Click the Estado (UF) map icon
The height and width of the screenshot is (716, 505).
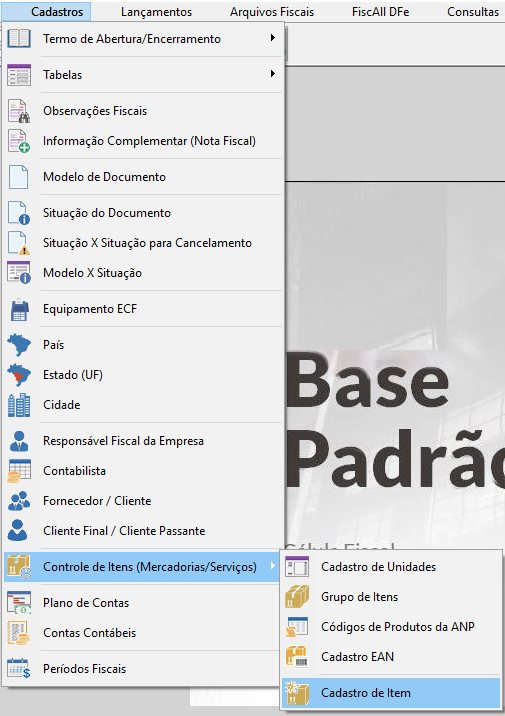pyautogui.click(x=19, y=375)
